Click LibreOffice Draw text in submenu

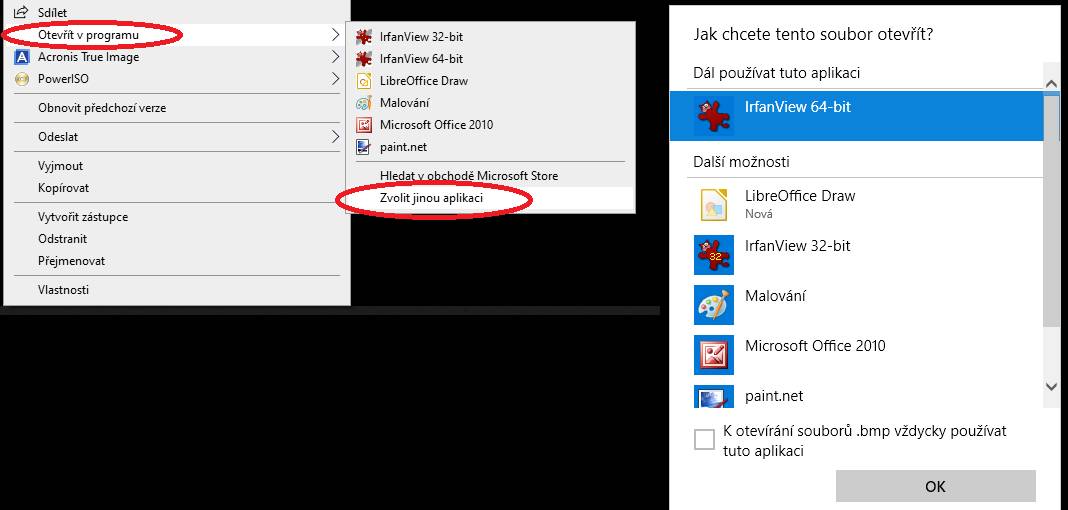[x=424, y=81]
